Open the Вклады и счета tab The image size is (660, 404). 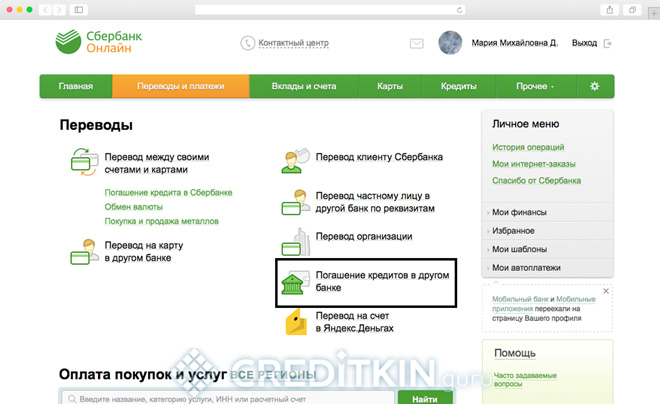click(x=304, y=86)
